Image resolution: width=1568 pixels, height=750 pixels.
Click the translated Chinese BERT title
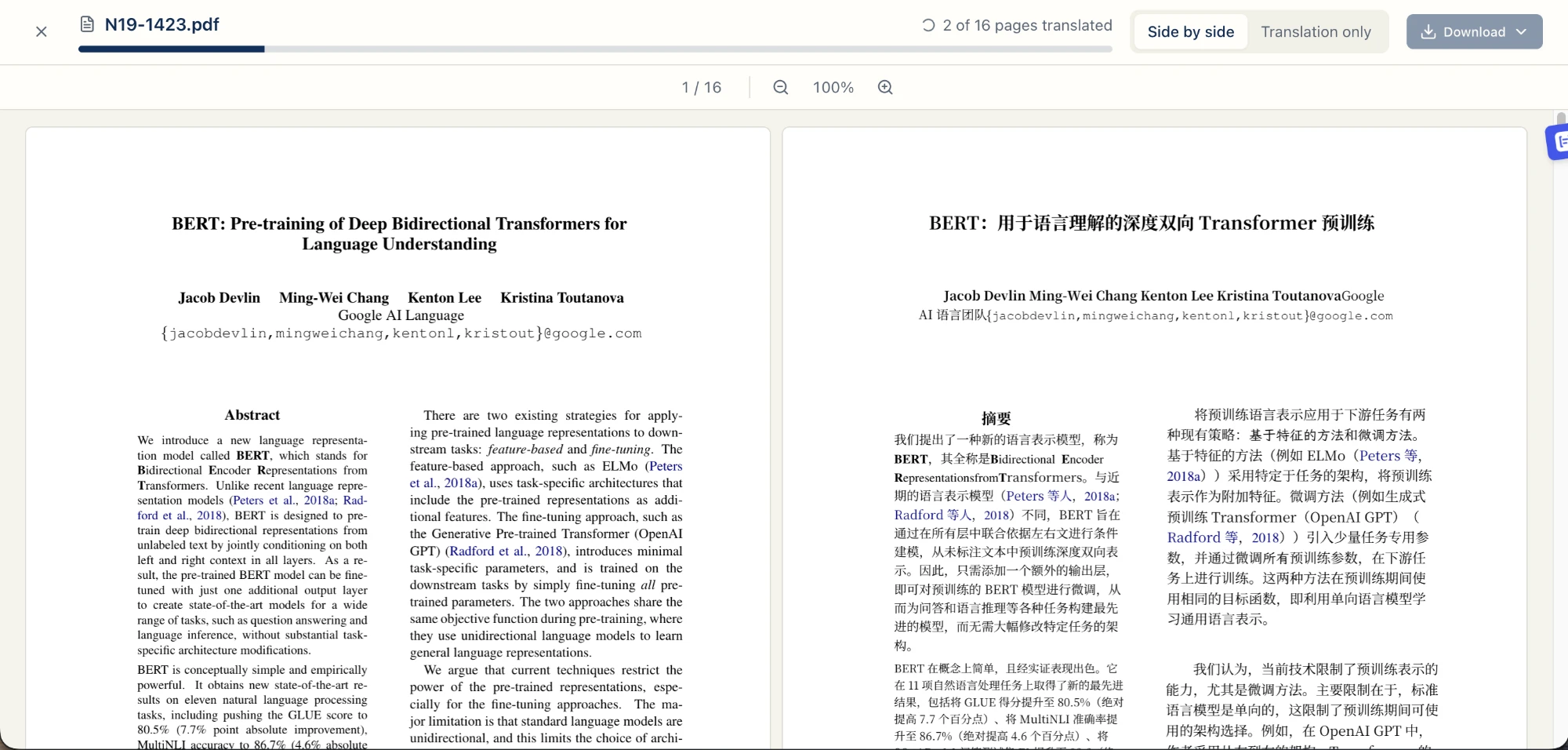coord(1152,223)
